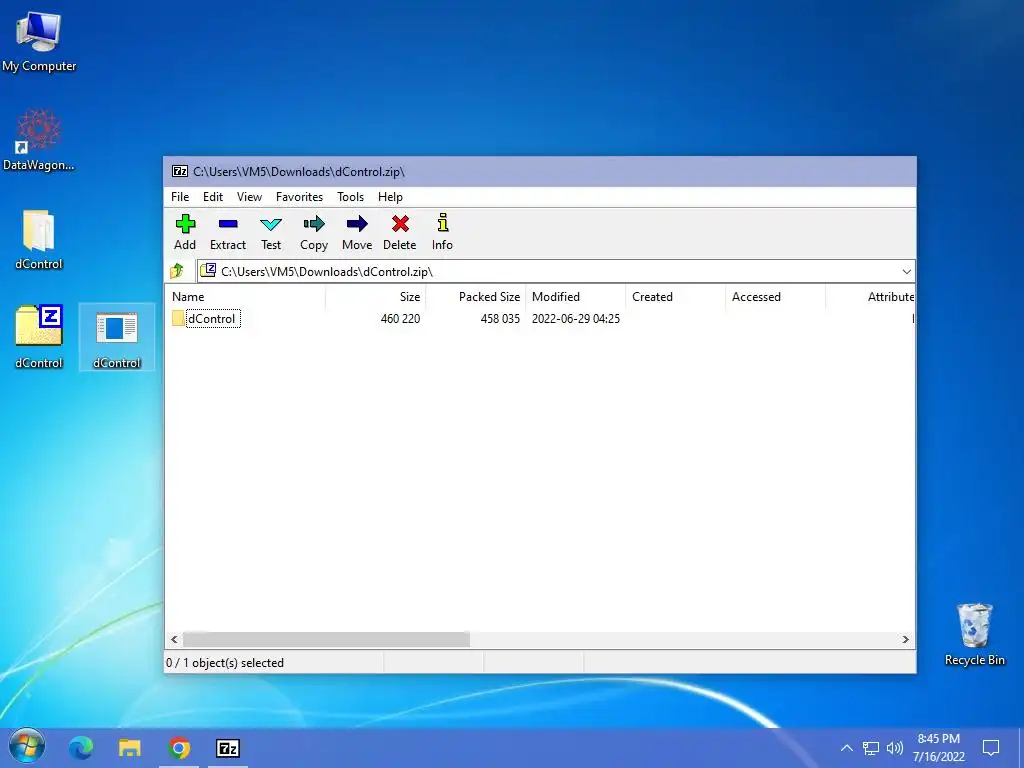Image resolution: width=1024 pixels, height=768 pixels.
Task: Click the 7-Zip taskbar button
Action: pos(228,748)
